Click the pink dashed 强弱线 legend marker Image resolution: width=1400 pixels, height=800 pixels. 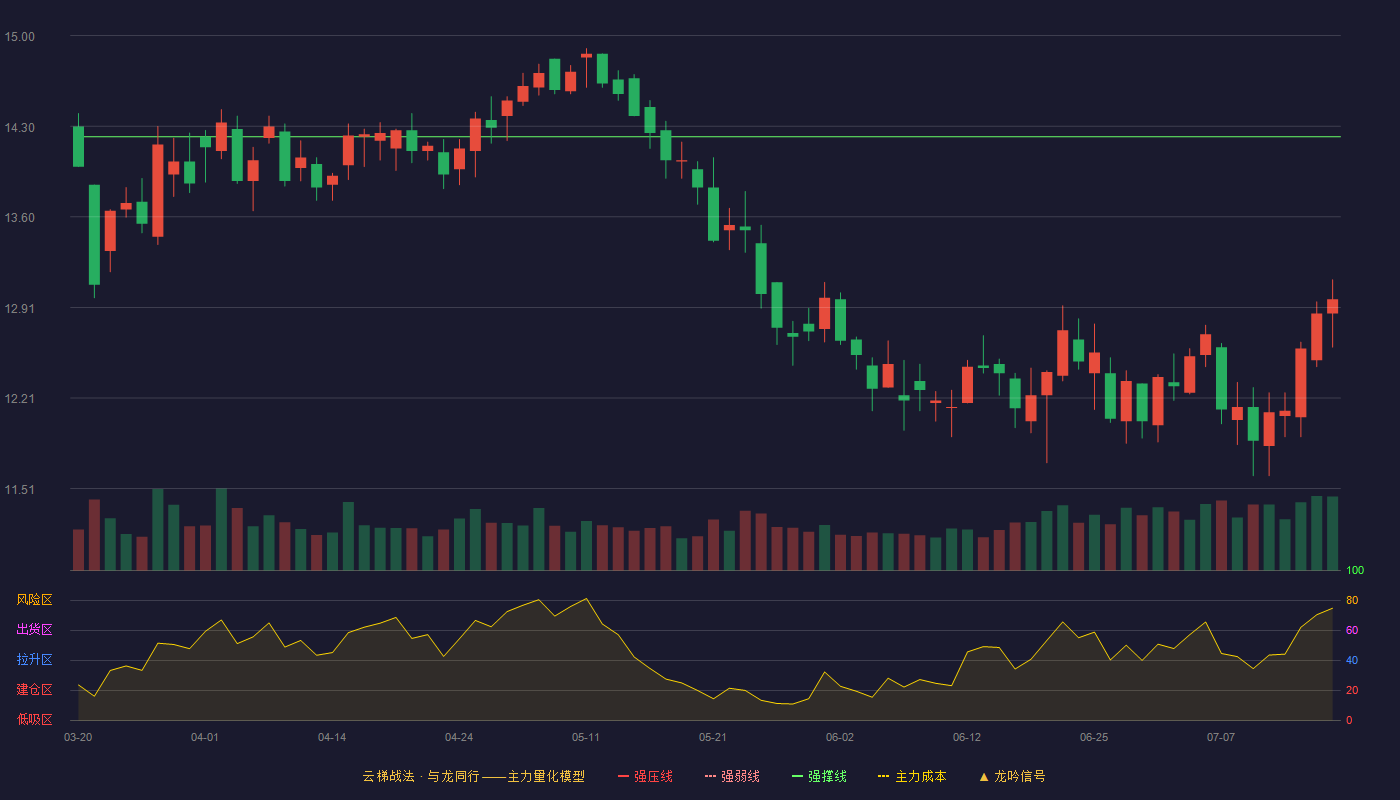[x=711, y=776]
